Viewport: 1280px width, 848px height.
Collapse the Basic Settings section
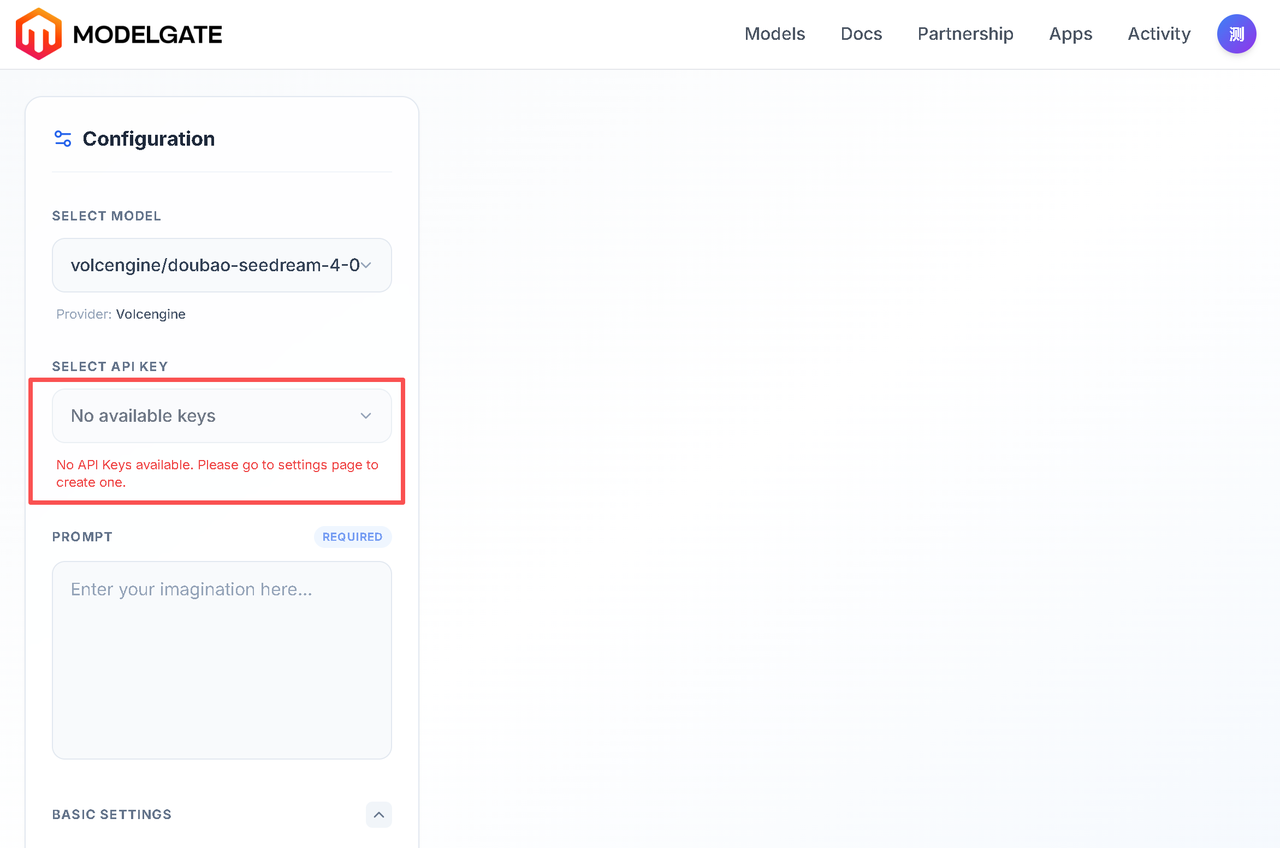tap(378, 815)
